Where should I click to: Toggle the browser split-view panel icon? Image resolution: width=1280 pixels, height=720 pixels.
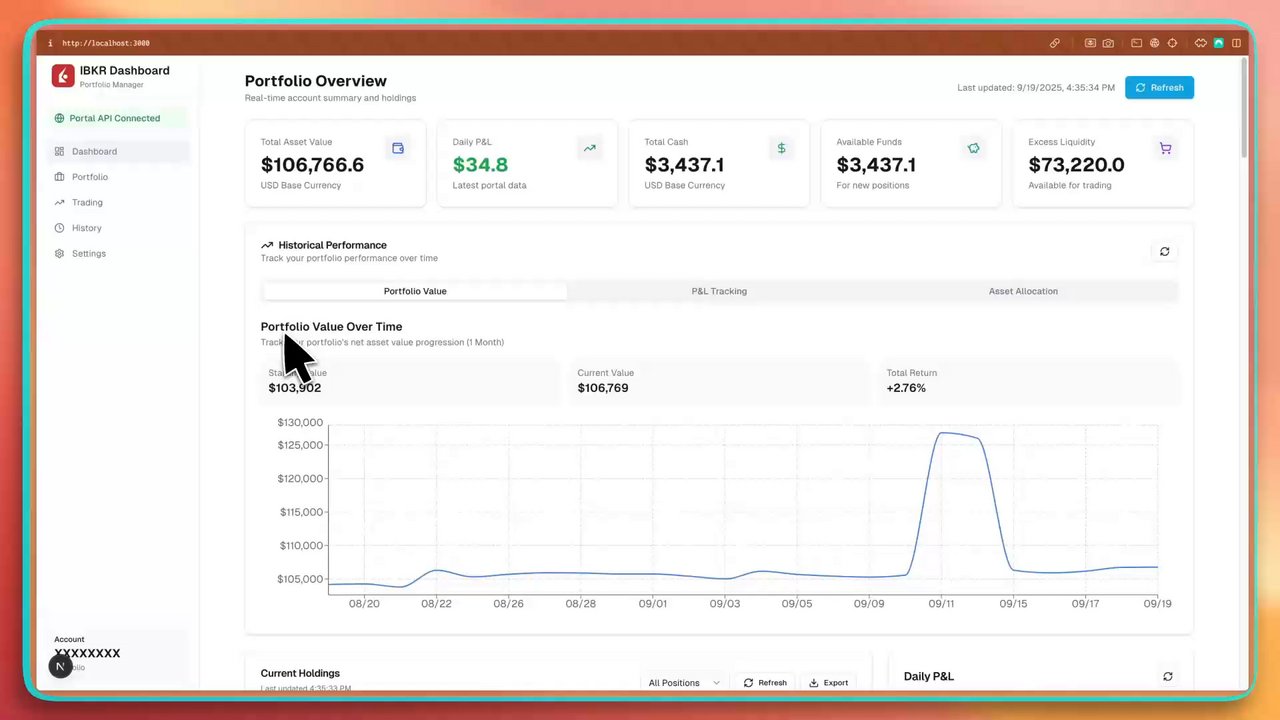click(1236, 43)
